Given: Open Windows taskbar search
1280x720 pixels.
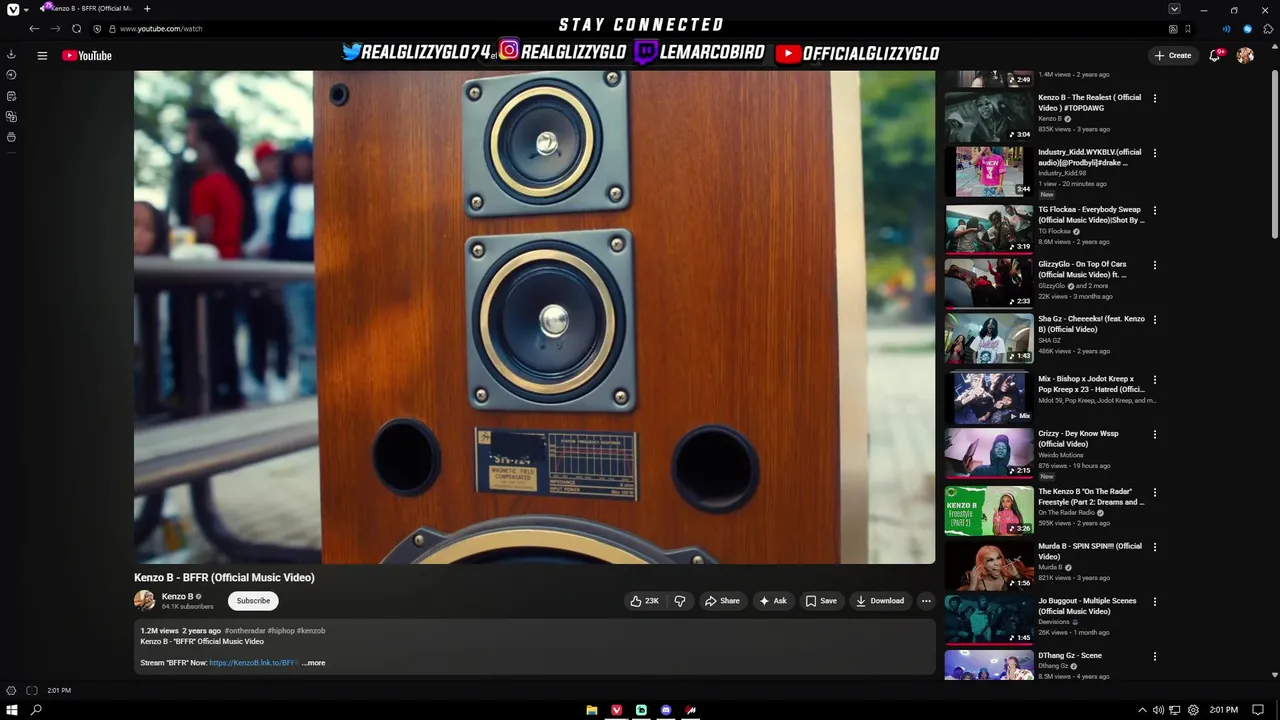Looking at the screenshot, I should pos(36,710).
